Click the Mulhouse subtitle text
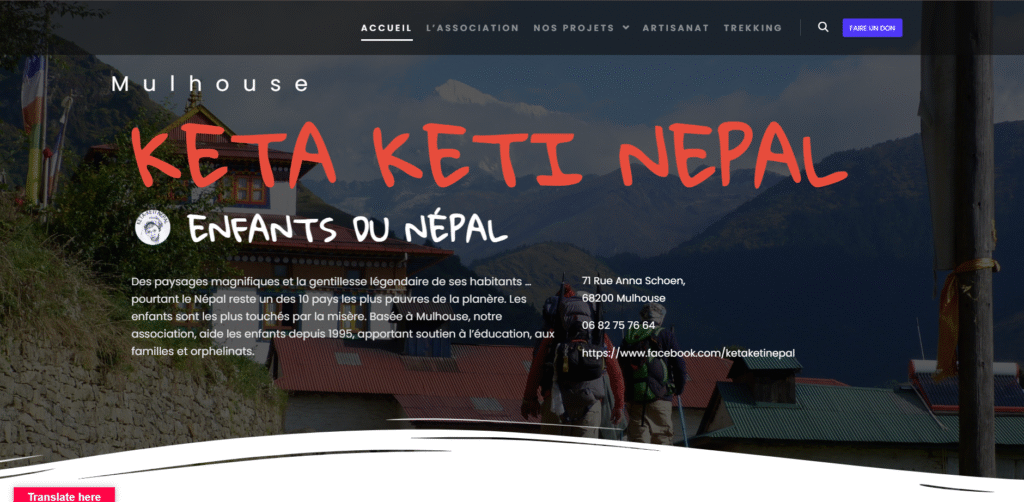This screenshot has height=502, width=1024. 210,84
